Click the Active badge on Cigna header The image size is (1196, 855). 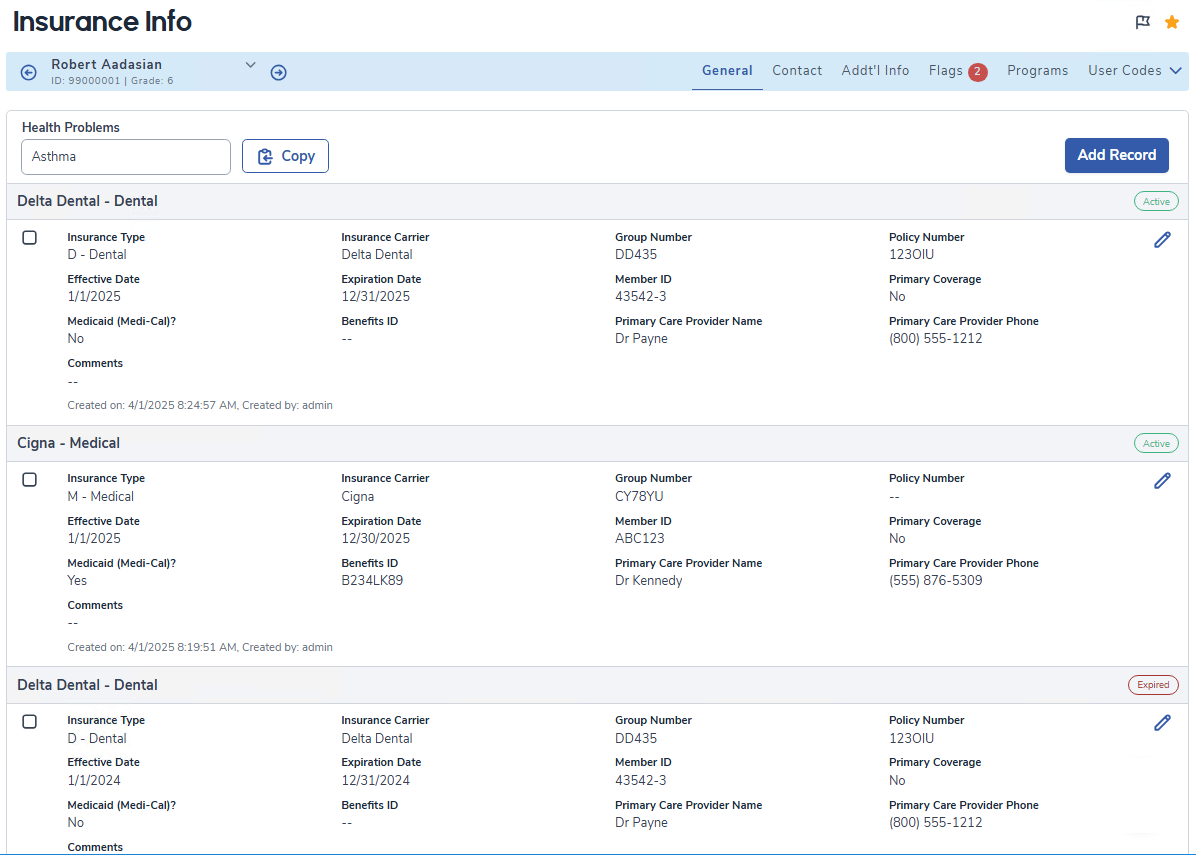[1156, 443]
